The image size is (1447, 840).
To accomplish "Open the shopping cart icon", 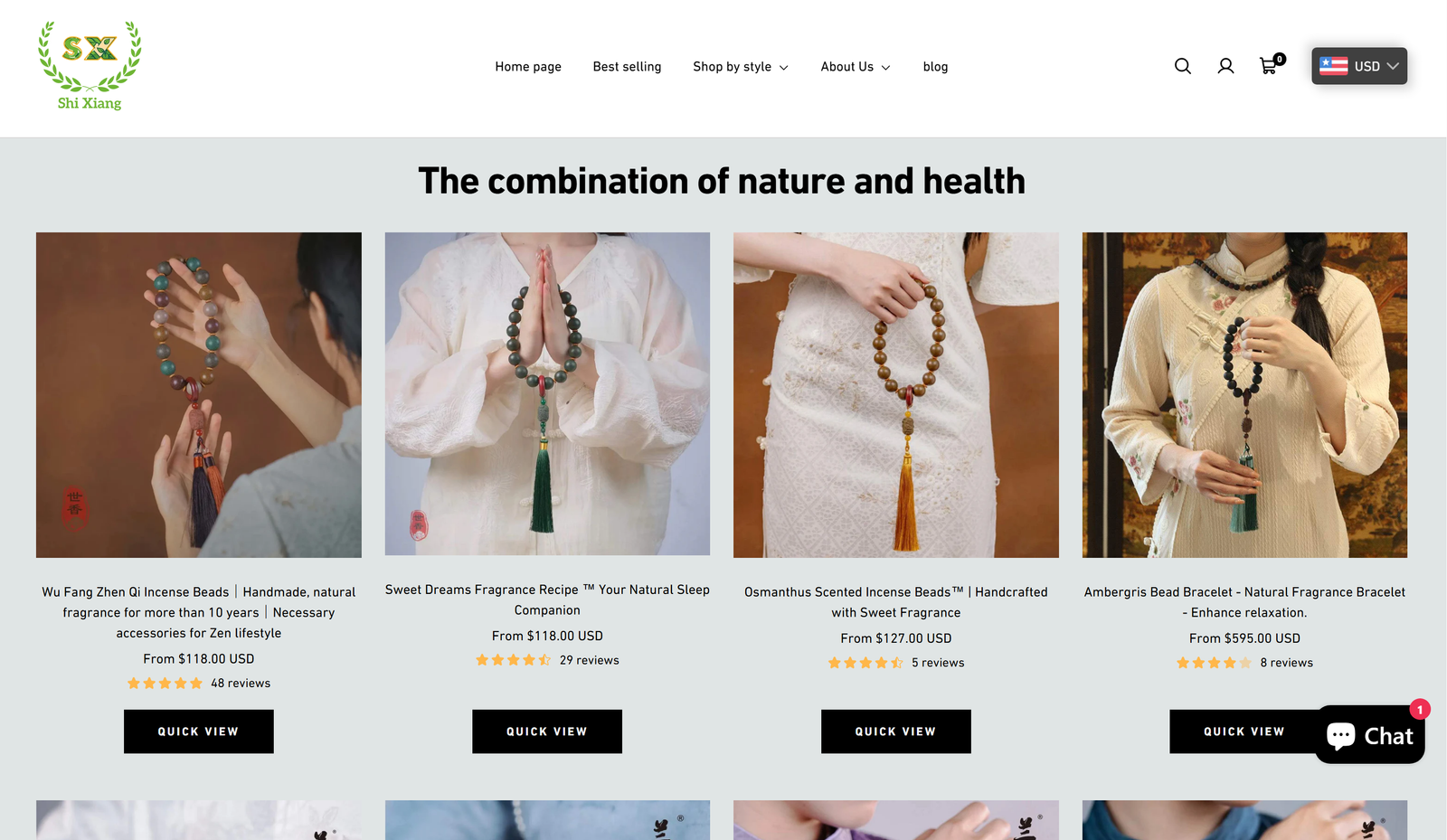I will point(1272,64).
